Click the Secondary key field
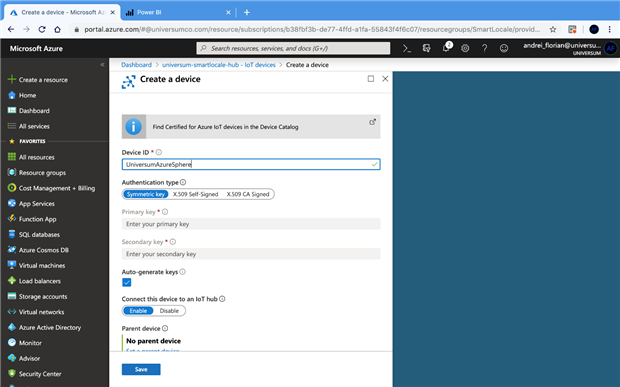620x387 pixels. [251, 254]
